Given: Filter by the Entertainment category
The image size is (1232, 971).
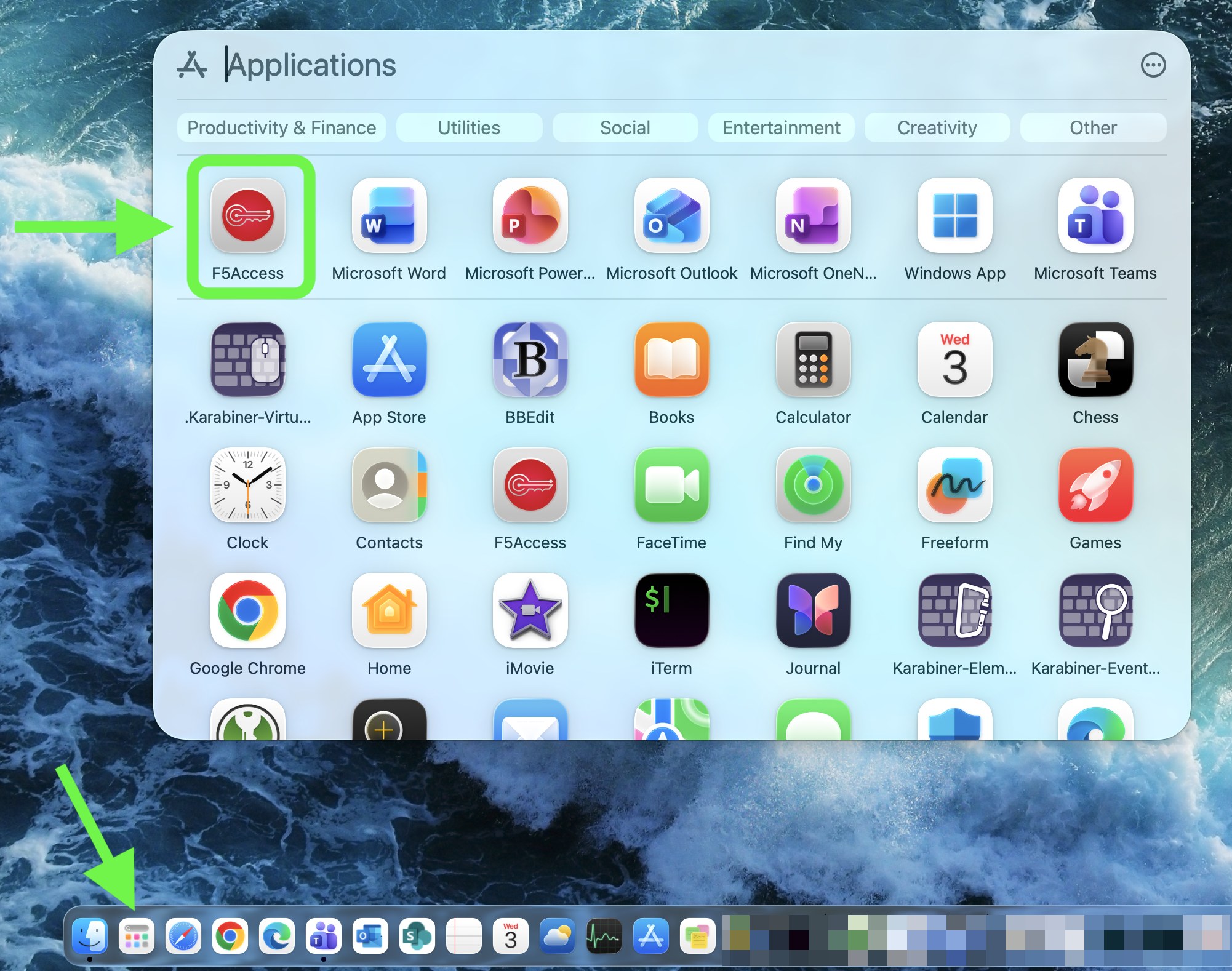Looking at the screenshot, I should click(x=782, y=127).
